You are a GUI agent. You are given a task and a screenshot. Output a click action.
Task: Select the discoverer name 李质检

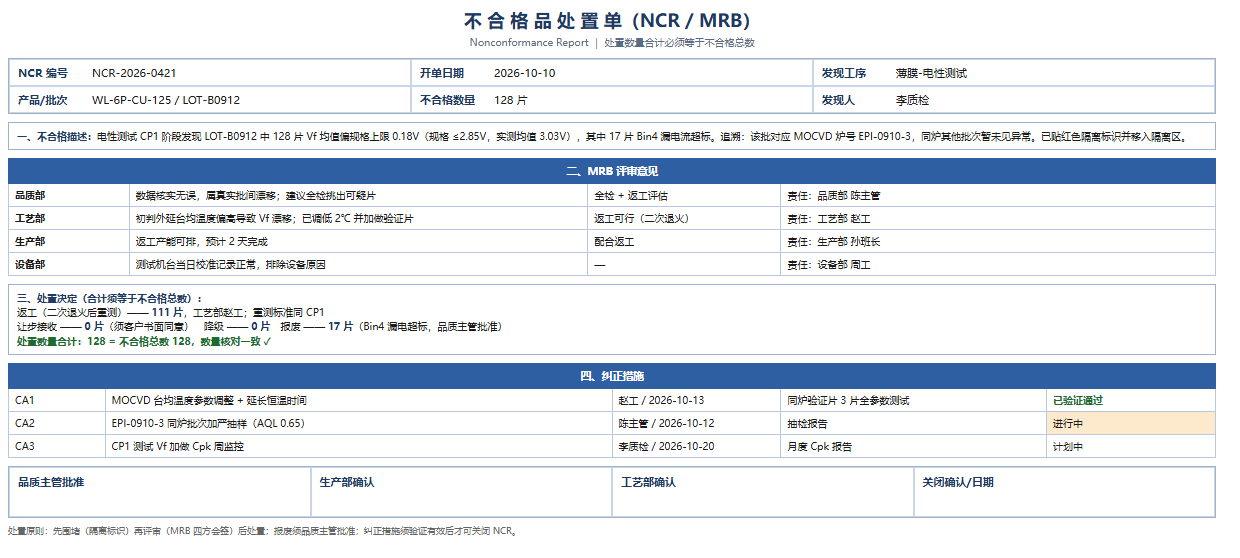coord(912,101)
